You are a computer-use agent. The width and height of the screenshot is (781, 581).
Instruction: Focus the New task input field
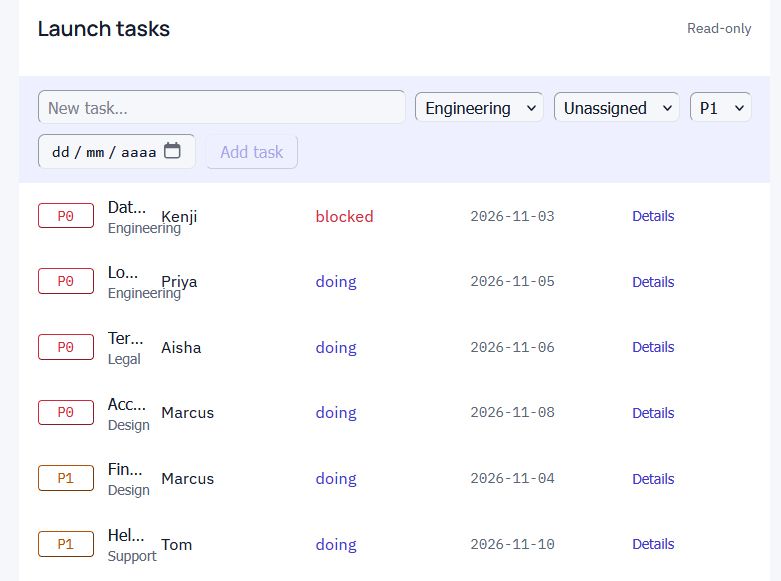(222, 107)
